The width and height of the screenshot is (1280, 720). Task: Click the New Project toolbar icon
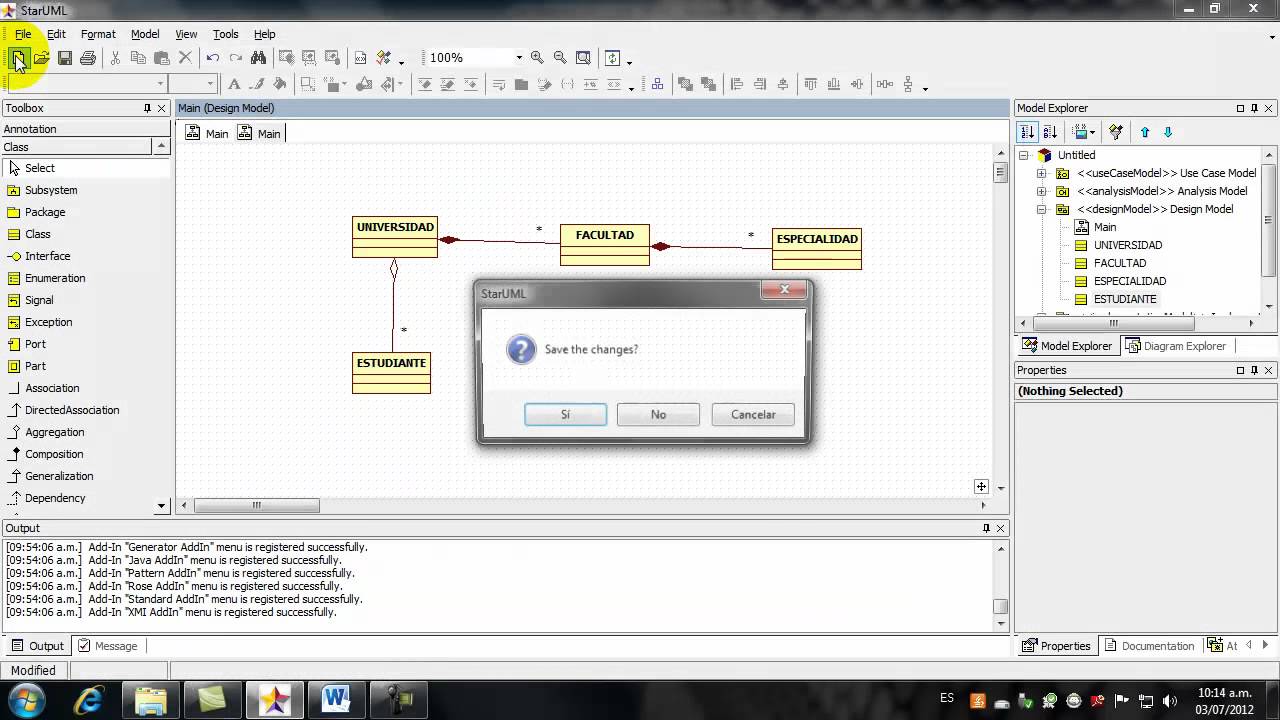click(x=18, y=58)
